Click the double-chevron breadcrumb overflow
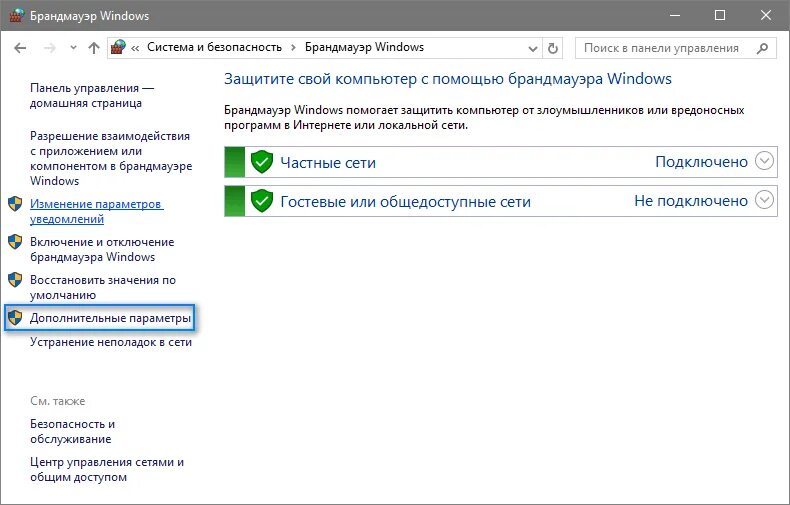 [135, 48]
